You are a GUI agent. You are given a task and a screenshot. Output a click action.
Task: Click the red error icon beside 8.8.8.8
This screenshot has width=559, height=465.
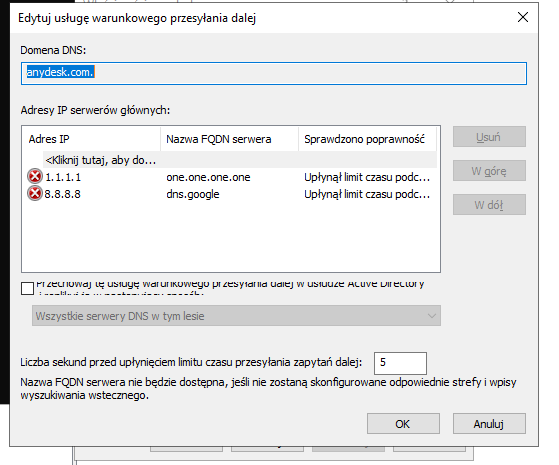[x=35, y=194]
